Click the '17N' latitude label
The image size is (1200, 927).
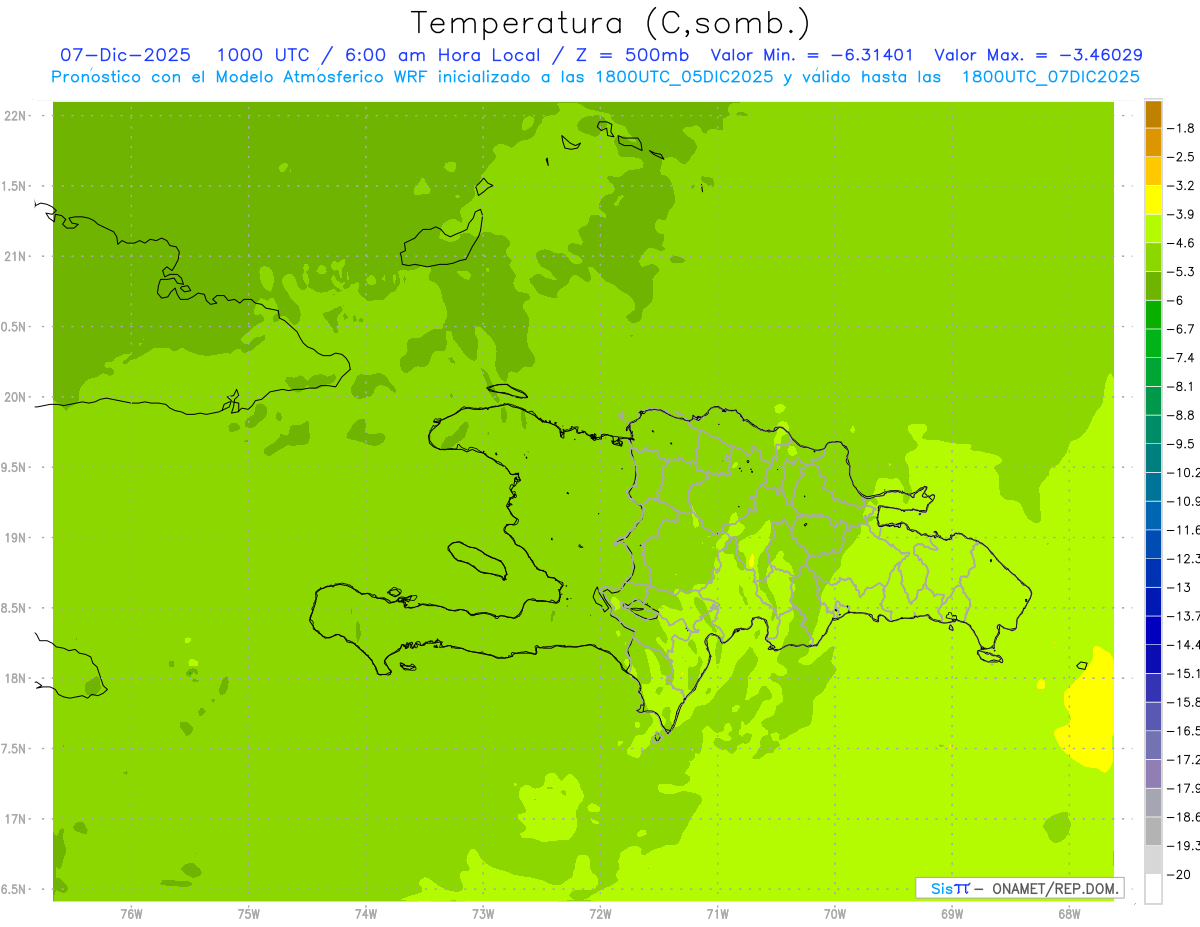pyautogui.click(x=15, y=819)
